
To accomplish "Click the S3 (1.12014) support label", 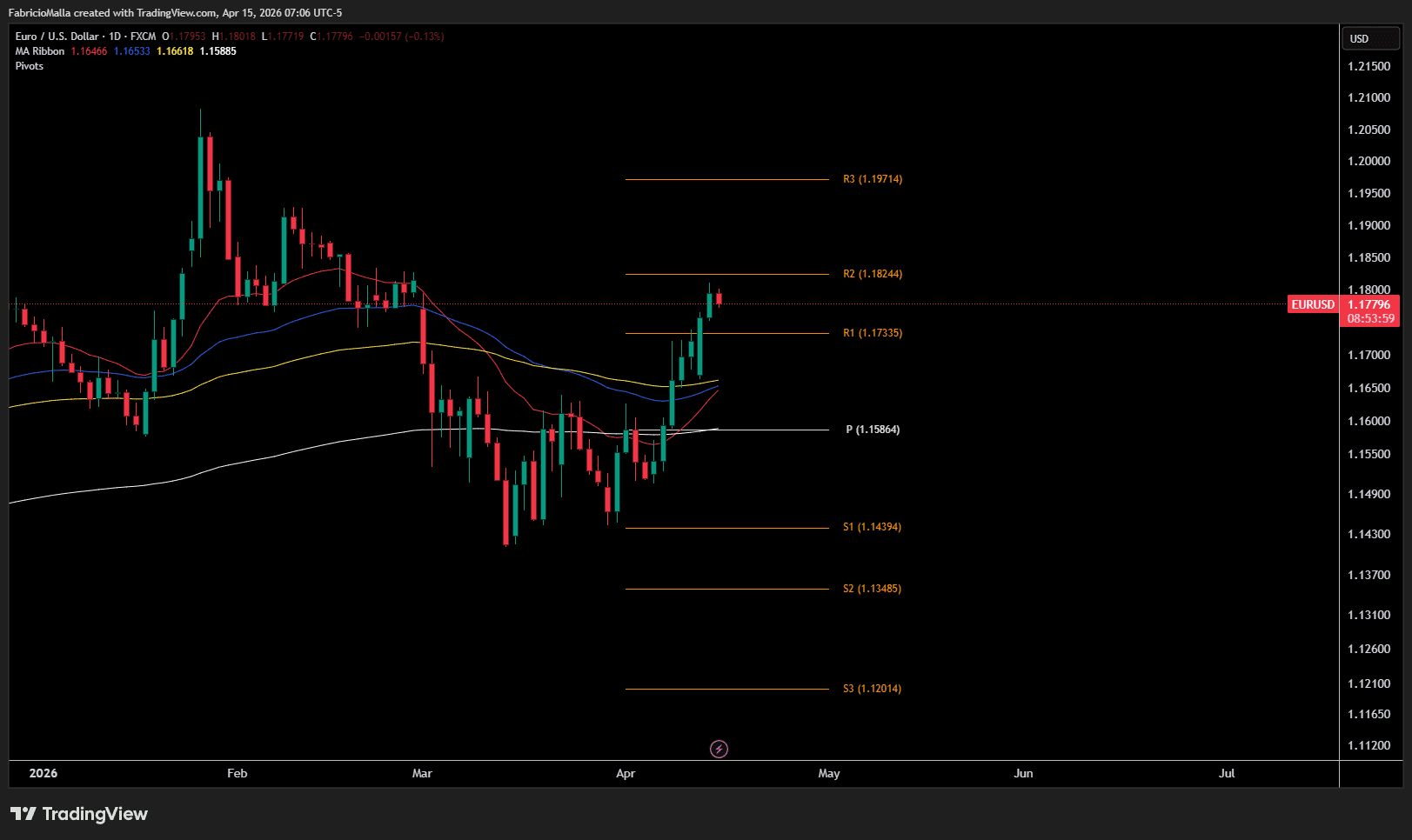I will click(872, 689).
